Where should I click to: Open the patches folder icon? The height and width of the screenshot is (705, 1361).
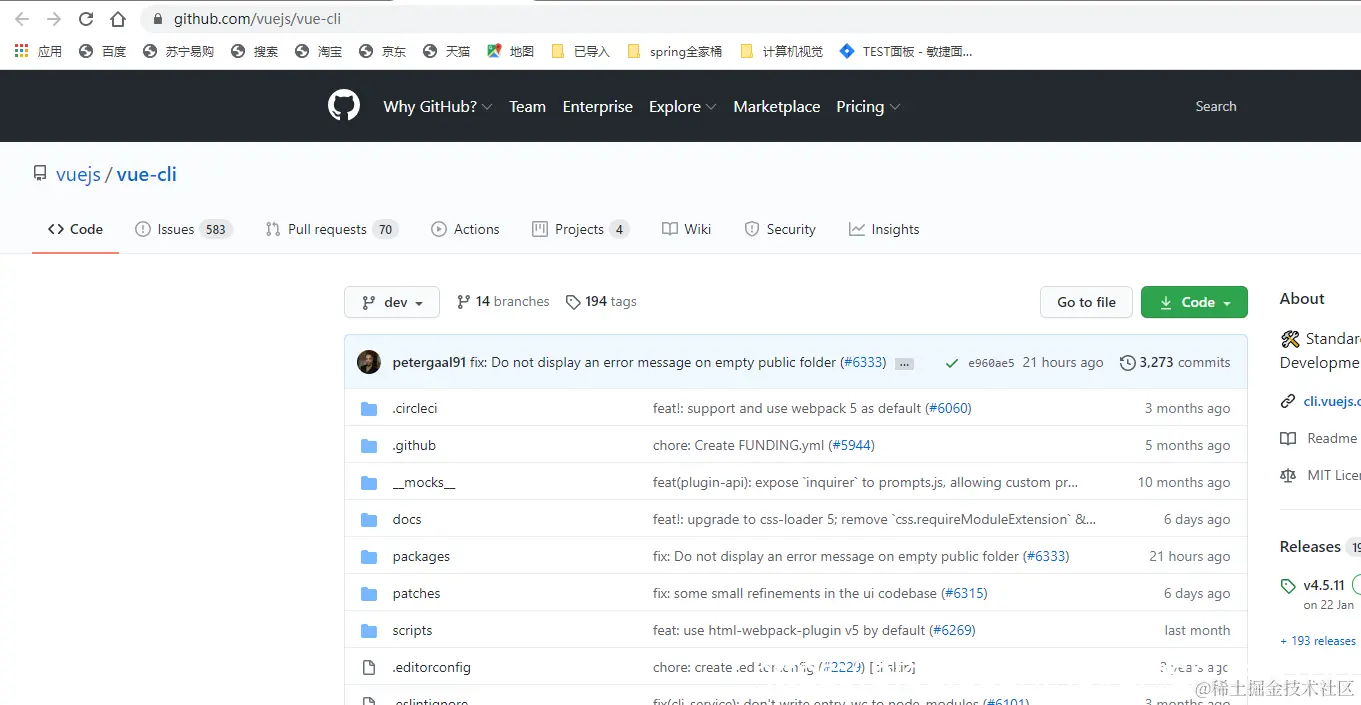click(369, 593)
